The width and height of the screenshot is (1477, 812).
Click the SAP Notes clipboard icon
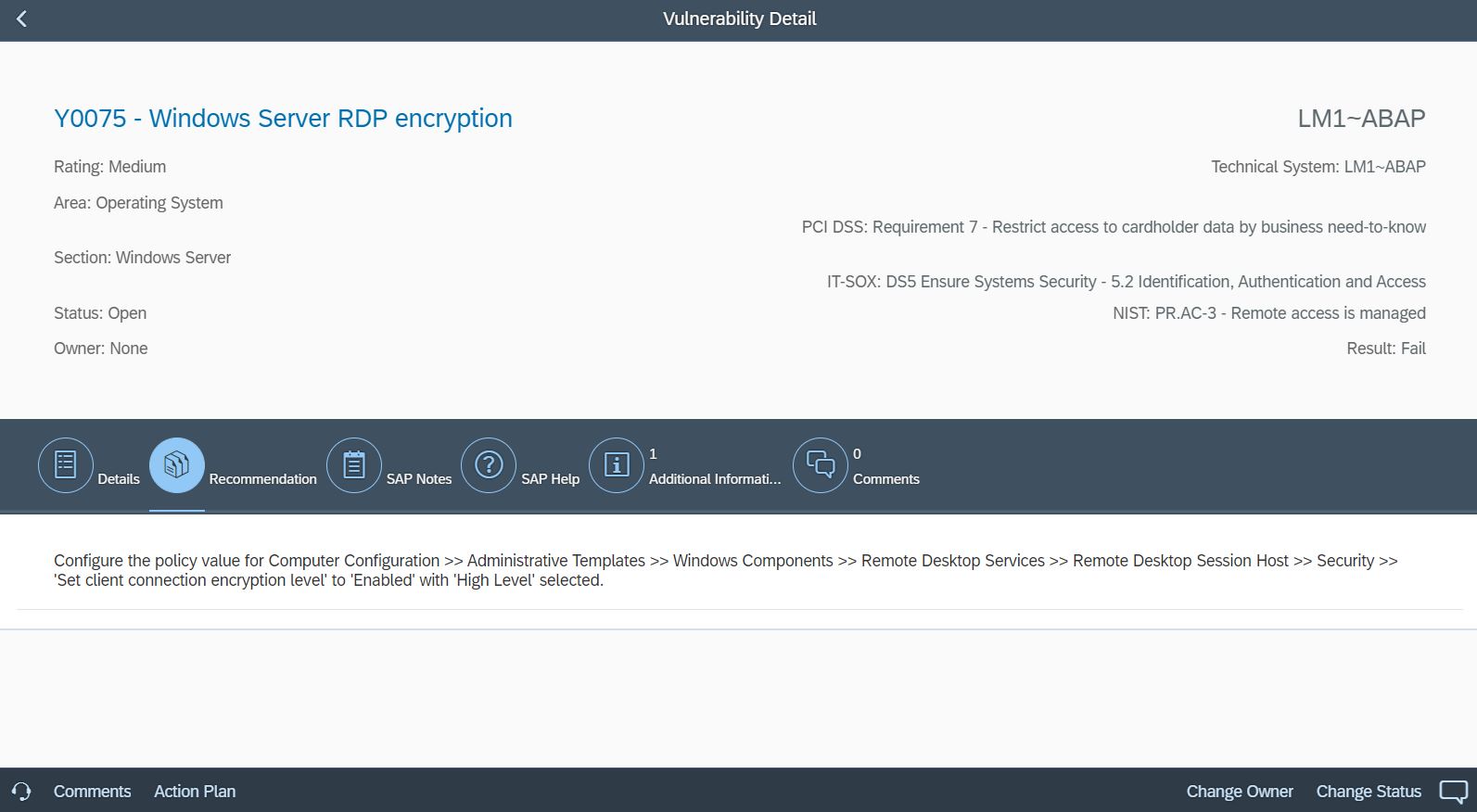pyautogui.click(x=353, y=464)
